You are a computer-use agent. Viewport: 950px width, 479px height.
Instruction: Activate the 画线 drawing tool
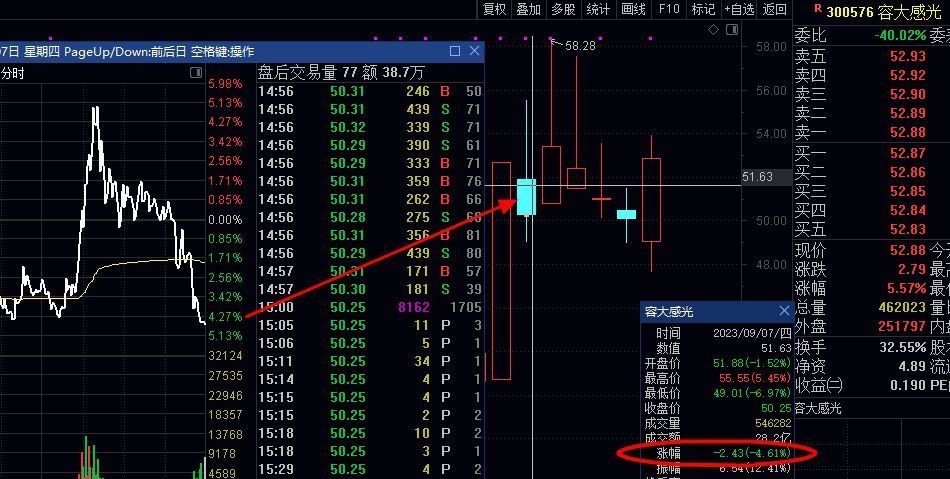(633, 9)
